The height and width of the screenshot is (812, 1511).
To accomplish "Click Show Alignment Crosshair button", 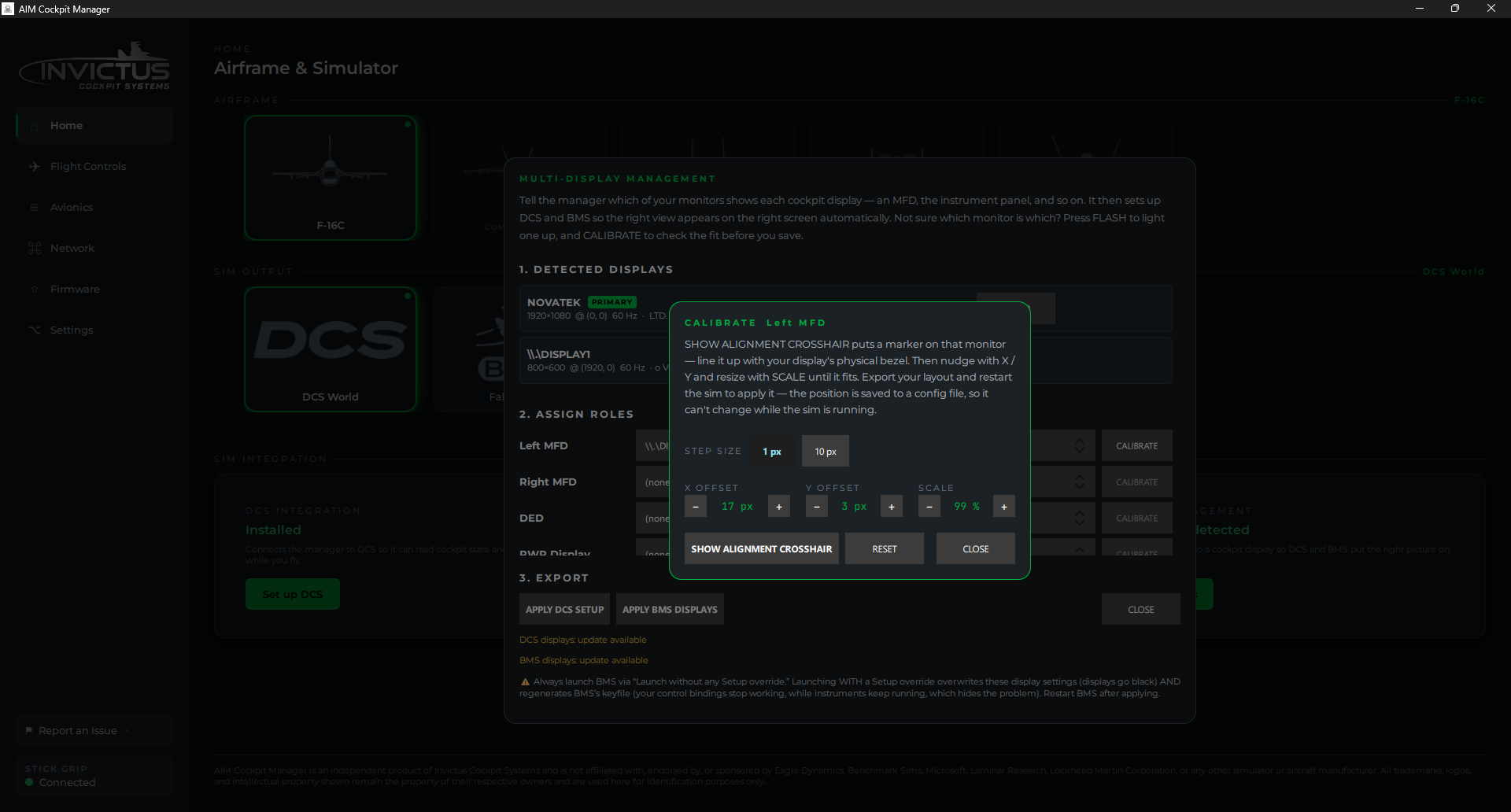I will 762,548.
